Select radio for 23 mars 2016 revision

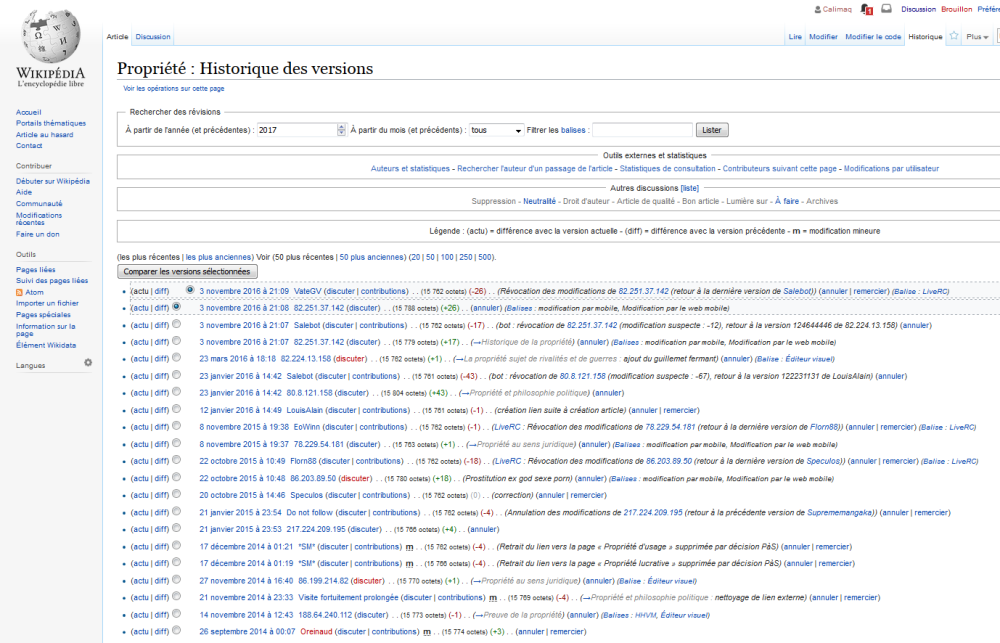(x=177, y=358)
